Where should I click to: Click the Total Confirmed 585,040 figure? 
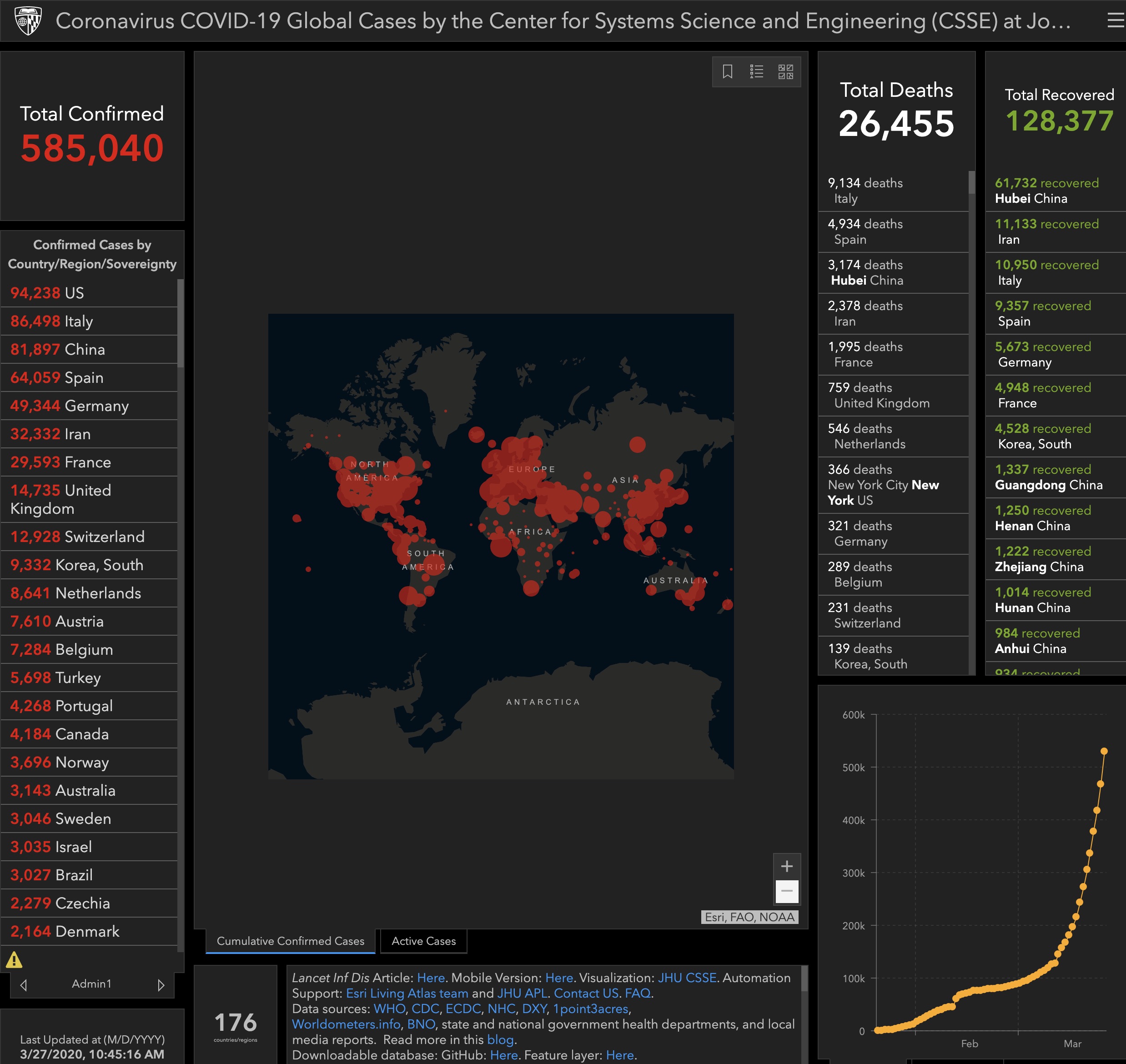[92, 149]
